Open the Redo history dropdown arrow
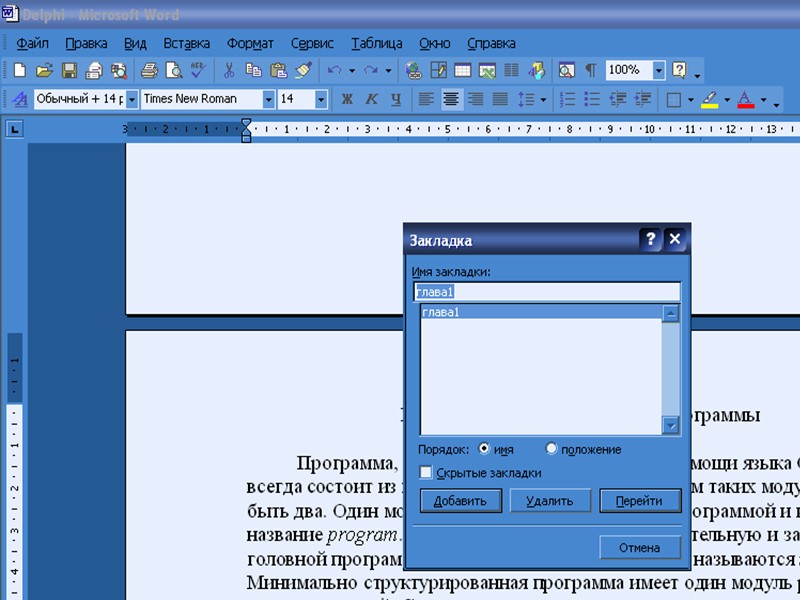This screenshot has width=800, height=600. coord(388,70)
